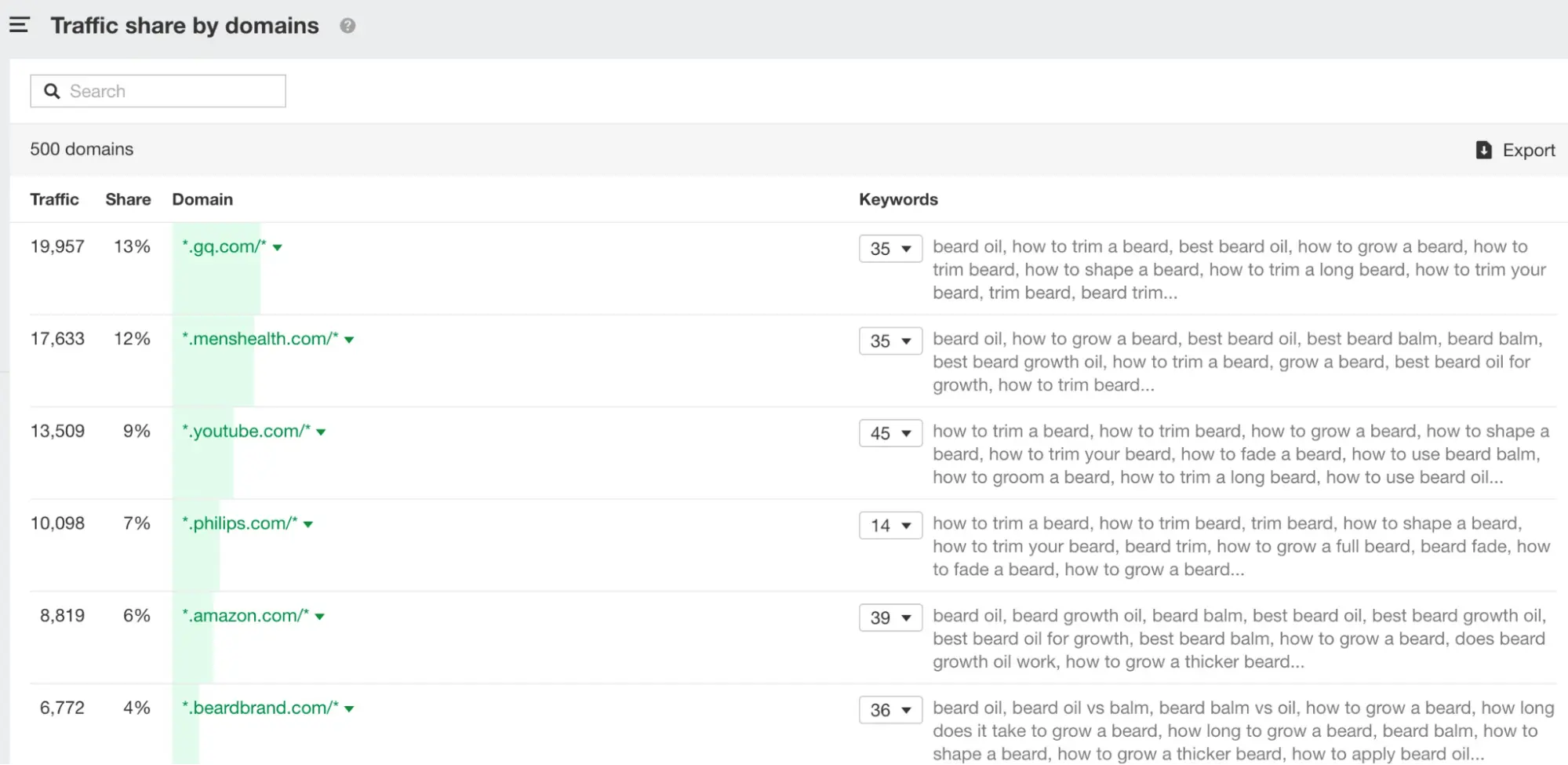Expand the menshealth.com domain dropdown arrow
The image size is (1568, 765).
350,340
